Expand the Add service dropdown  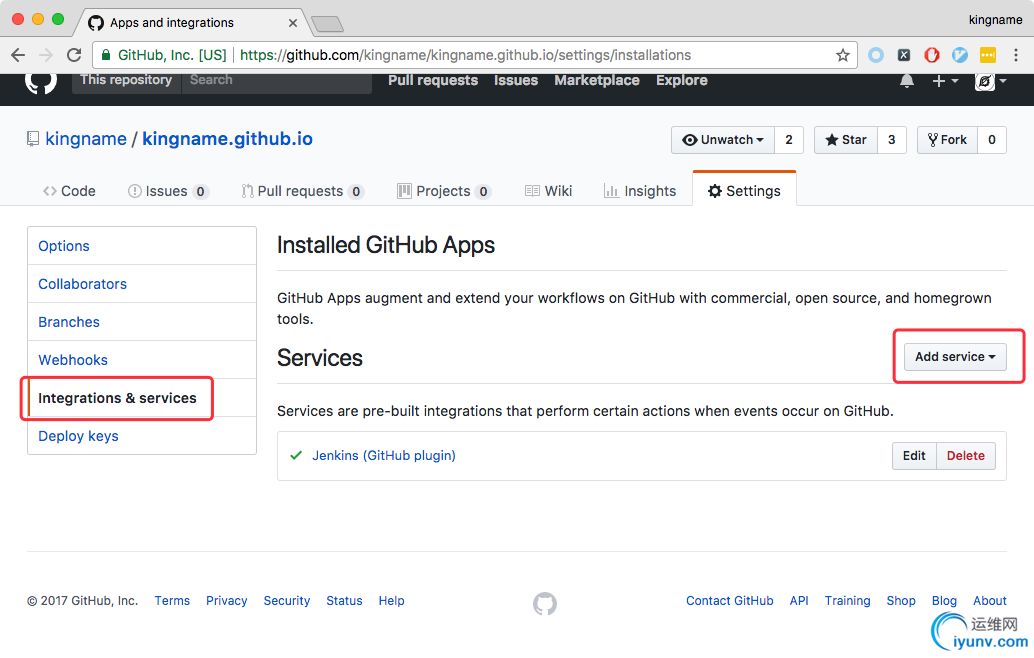coord(955,357)
